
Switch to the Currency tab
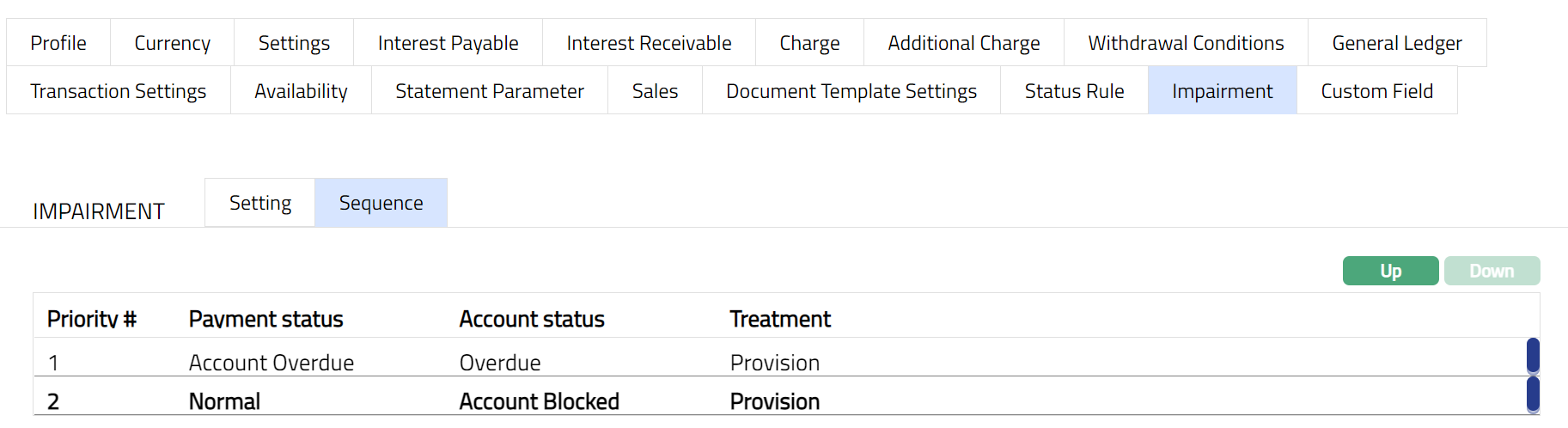coord(172,43)
